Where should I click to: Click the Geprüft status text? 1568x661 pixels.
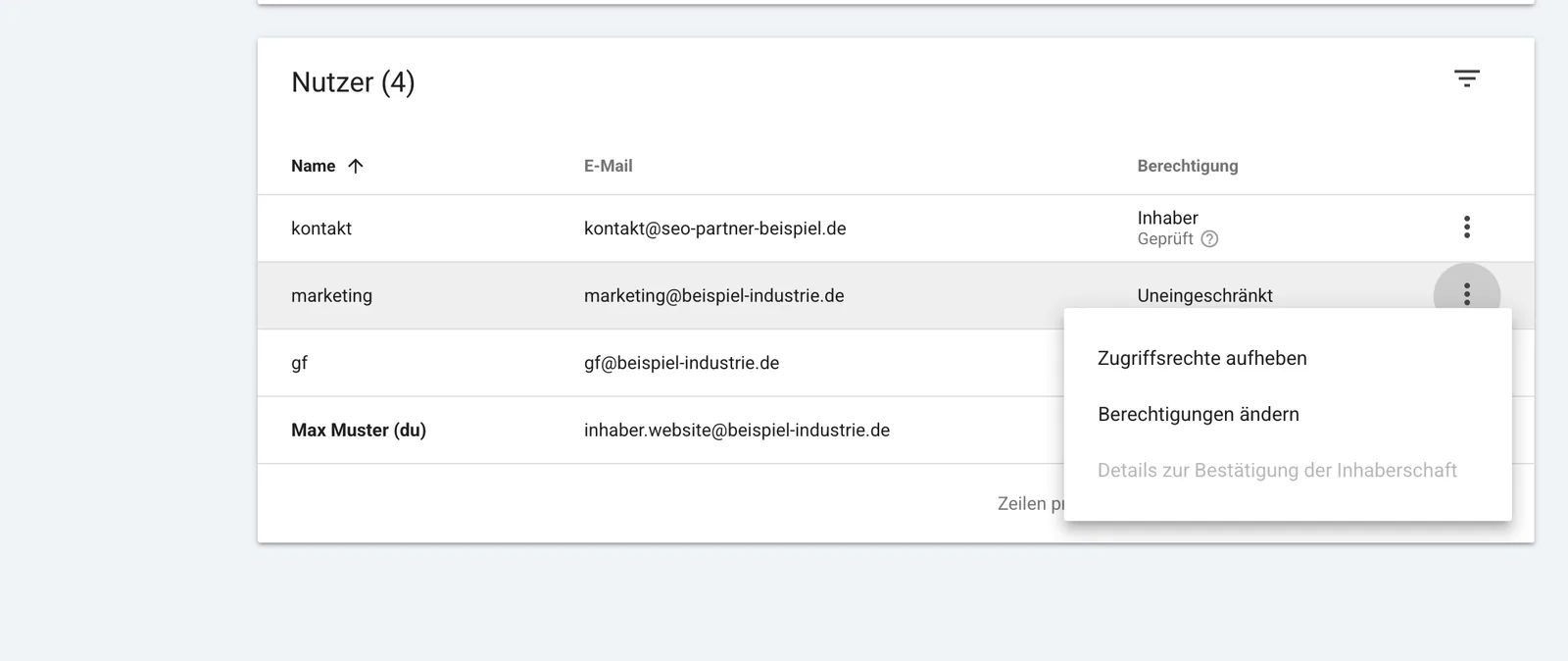(1165, 239)
